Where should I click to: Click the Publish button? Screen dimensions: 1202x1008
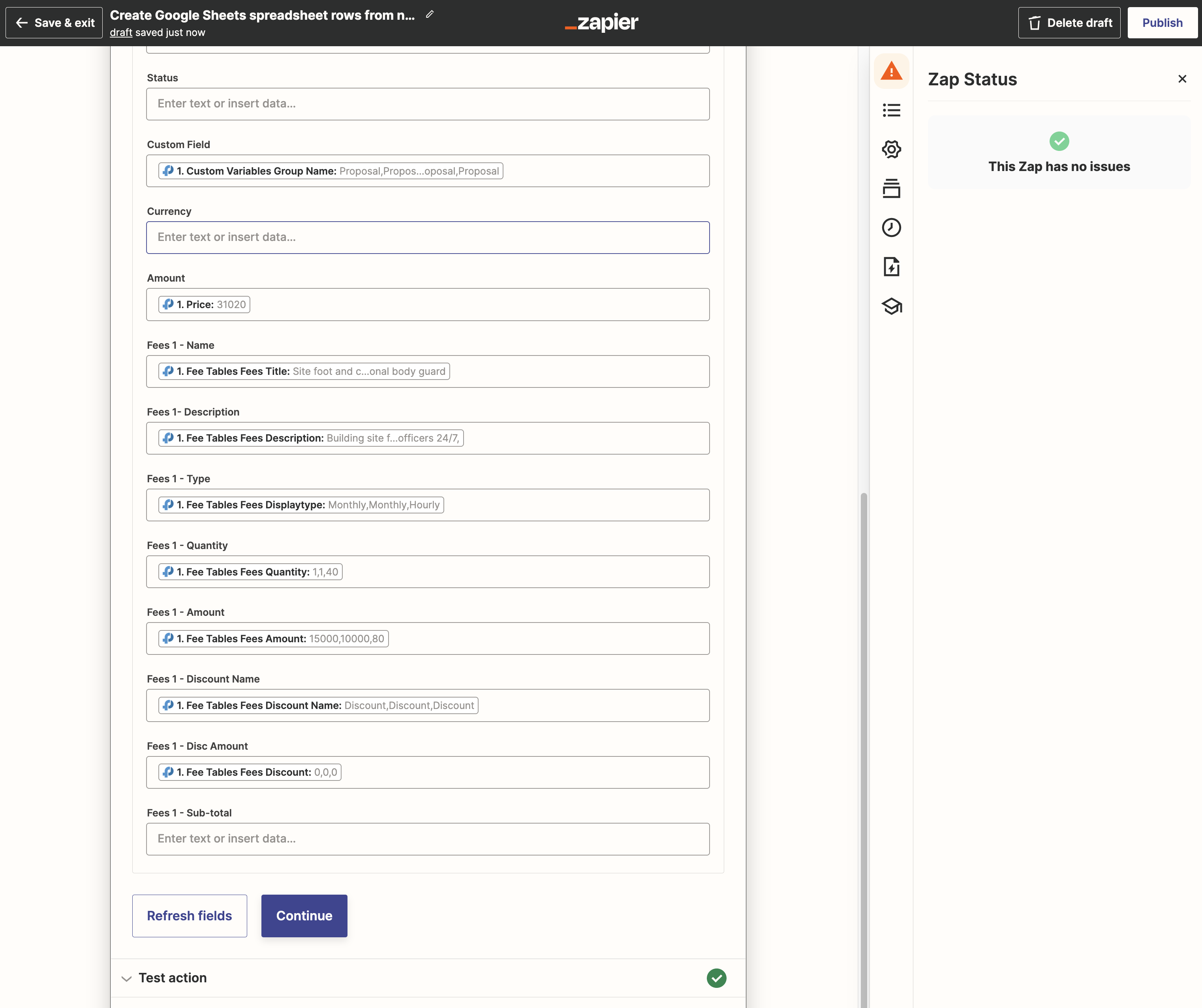point(1162,23)
